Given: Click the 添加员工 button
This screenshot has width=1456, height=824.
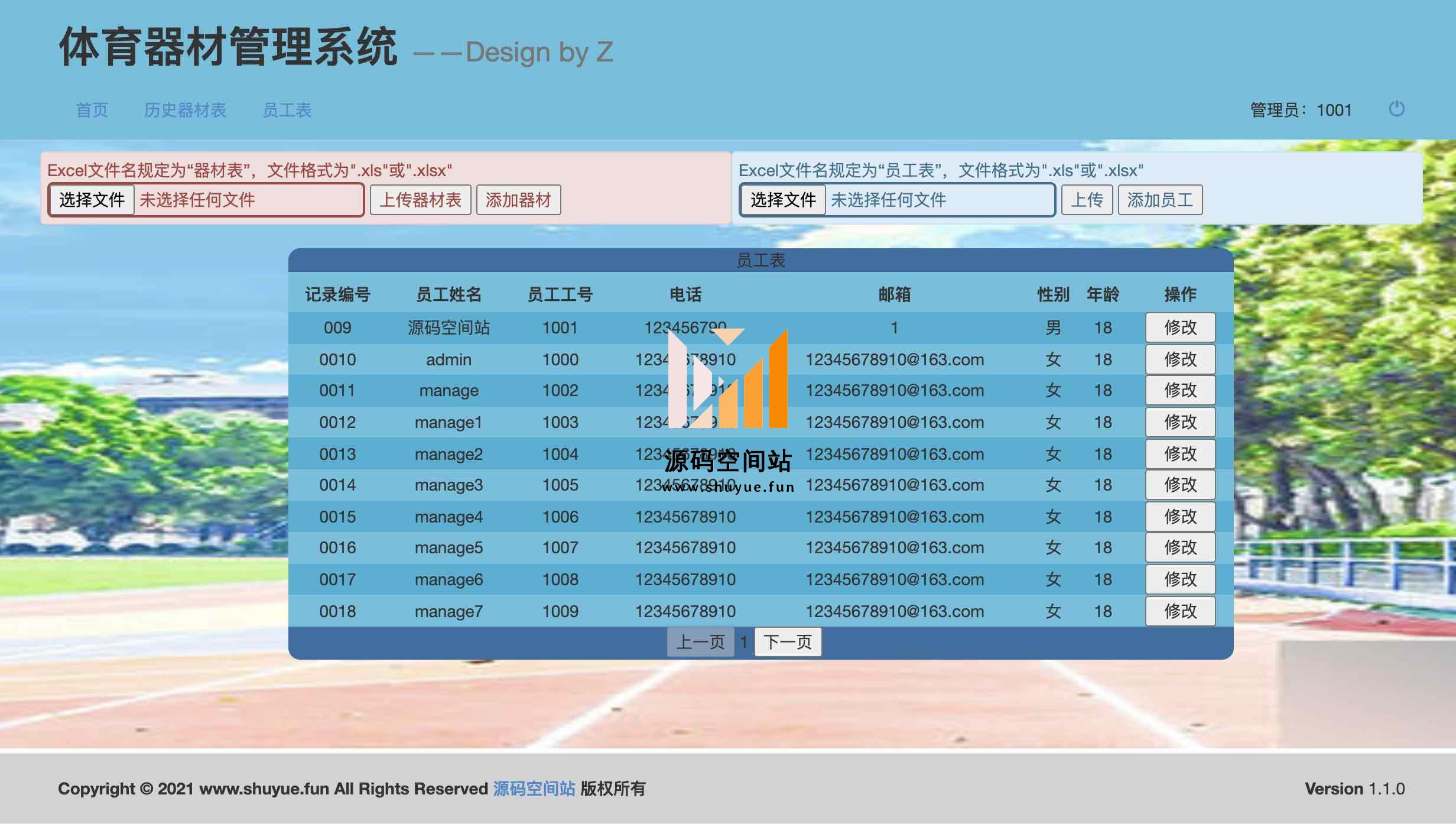Looking at the screenshot, I should tap(1159, 200).
